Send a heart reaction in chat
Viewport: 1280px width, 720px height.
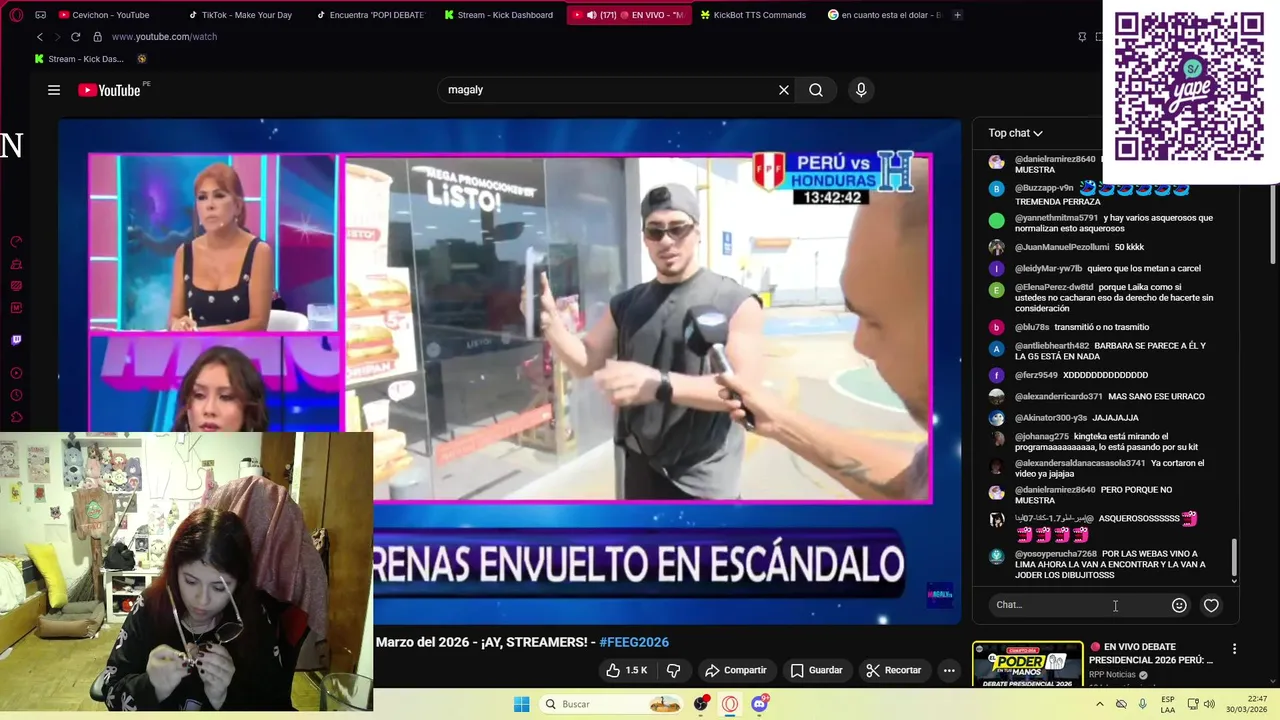pyautogui.click(x=1211, y=605)
